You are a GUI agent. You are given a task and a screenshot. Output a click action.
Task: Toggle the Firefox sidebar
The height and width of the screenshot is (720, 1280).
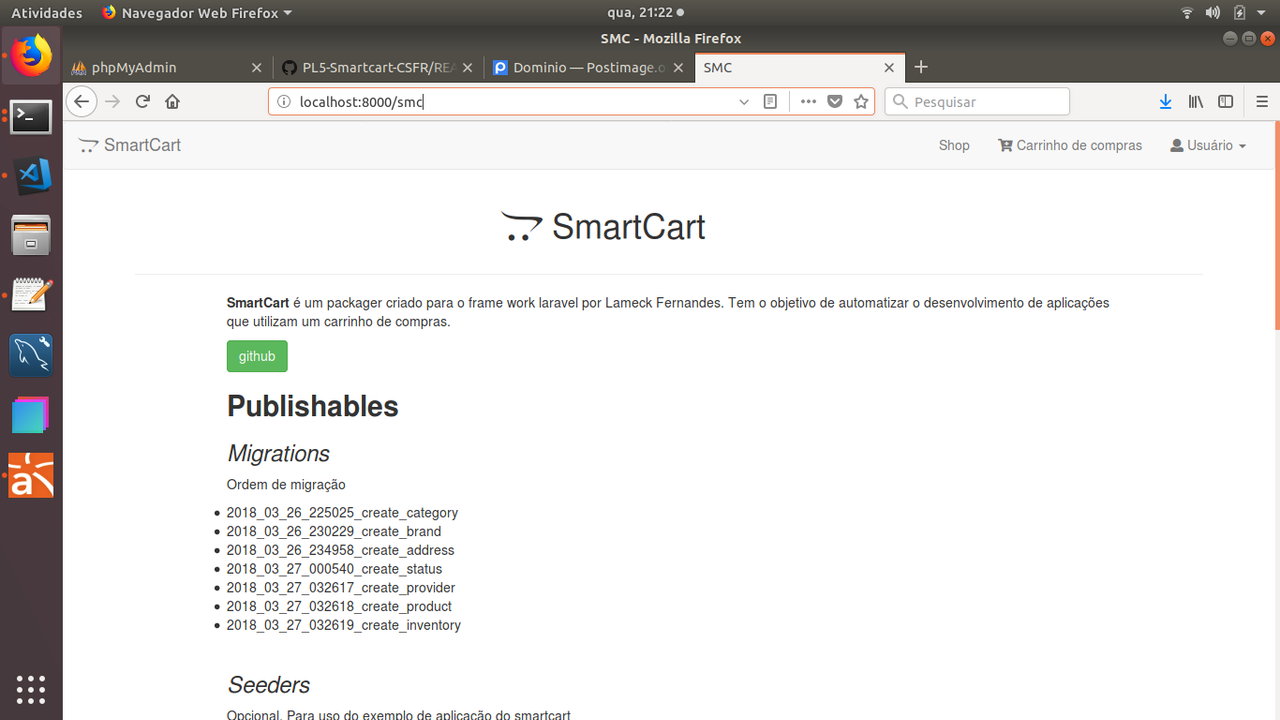(1225, 102)
